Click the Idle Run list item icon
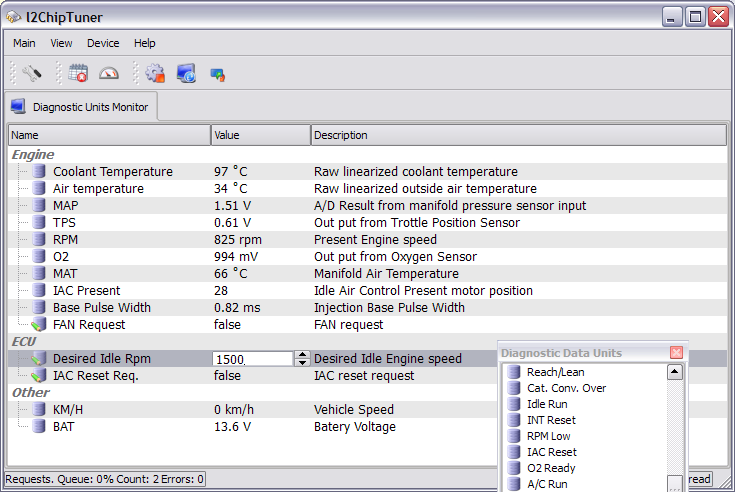735x492 pixels. click(x=514, y=404)
